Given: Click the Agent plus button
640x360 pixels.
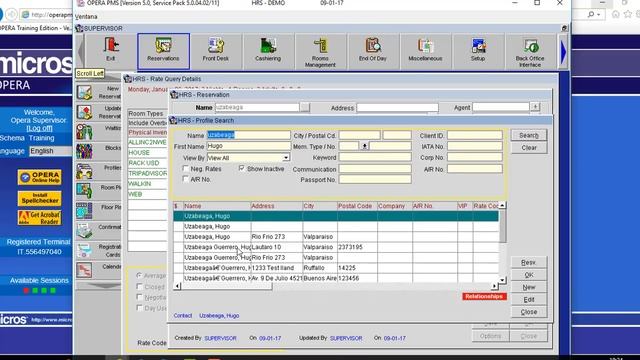Looking at the screenshot, I should click(x=535, y=107).
